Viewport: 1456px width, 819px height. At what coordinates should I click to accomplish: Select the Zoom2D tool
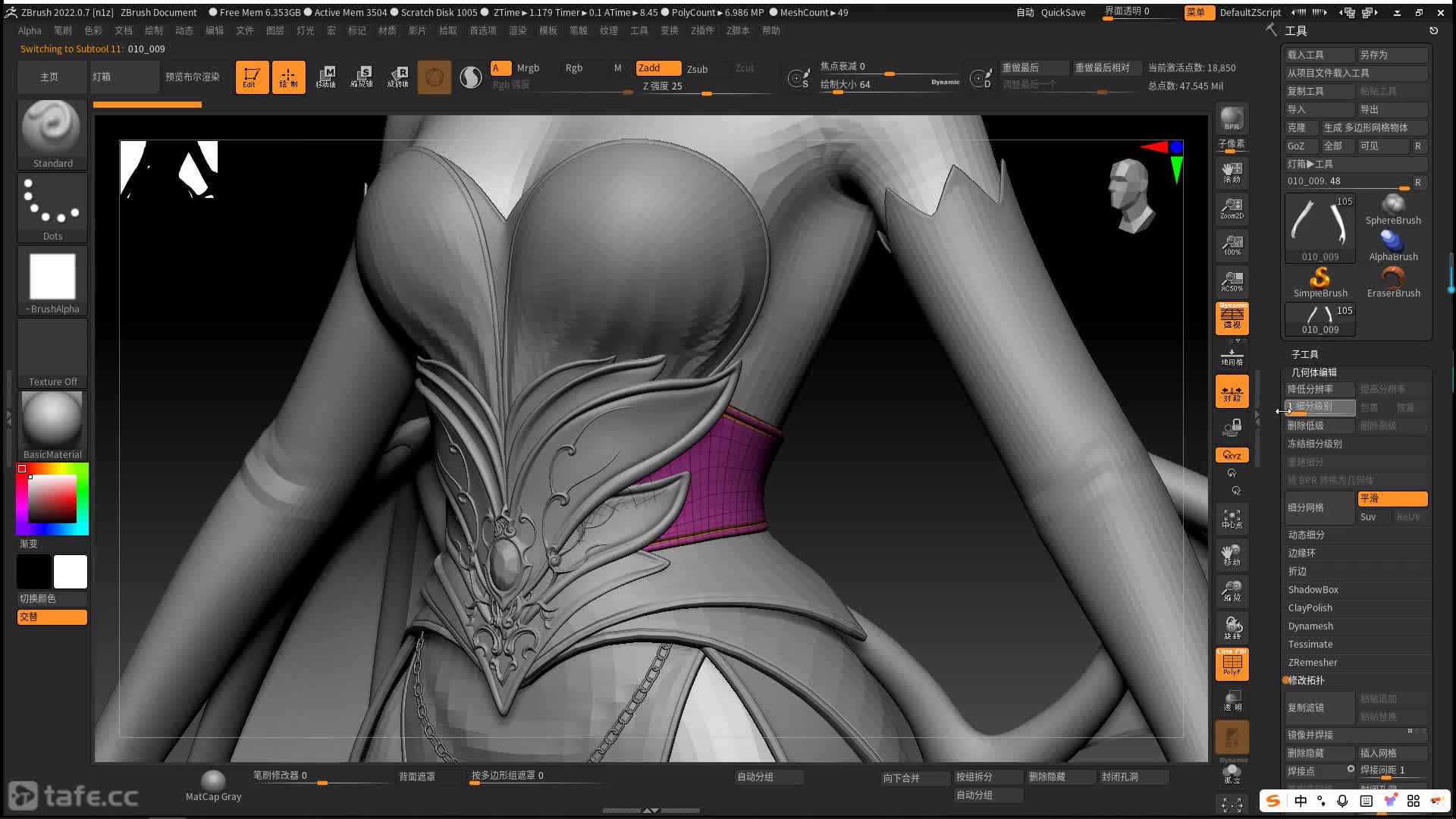pyautogui.click(x=1232, y=209)
